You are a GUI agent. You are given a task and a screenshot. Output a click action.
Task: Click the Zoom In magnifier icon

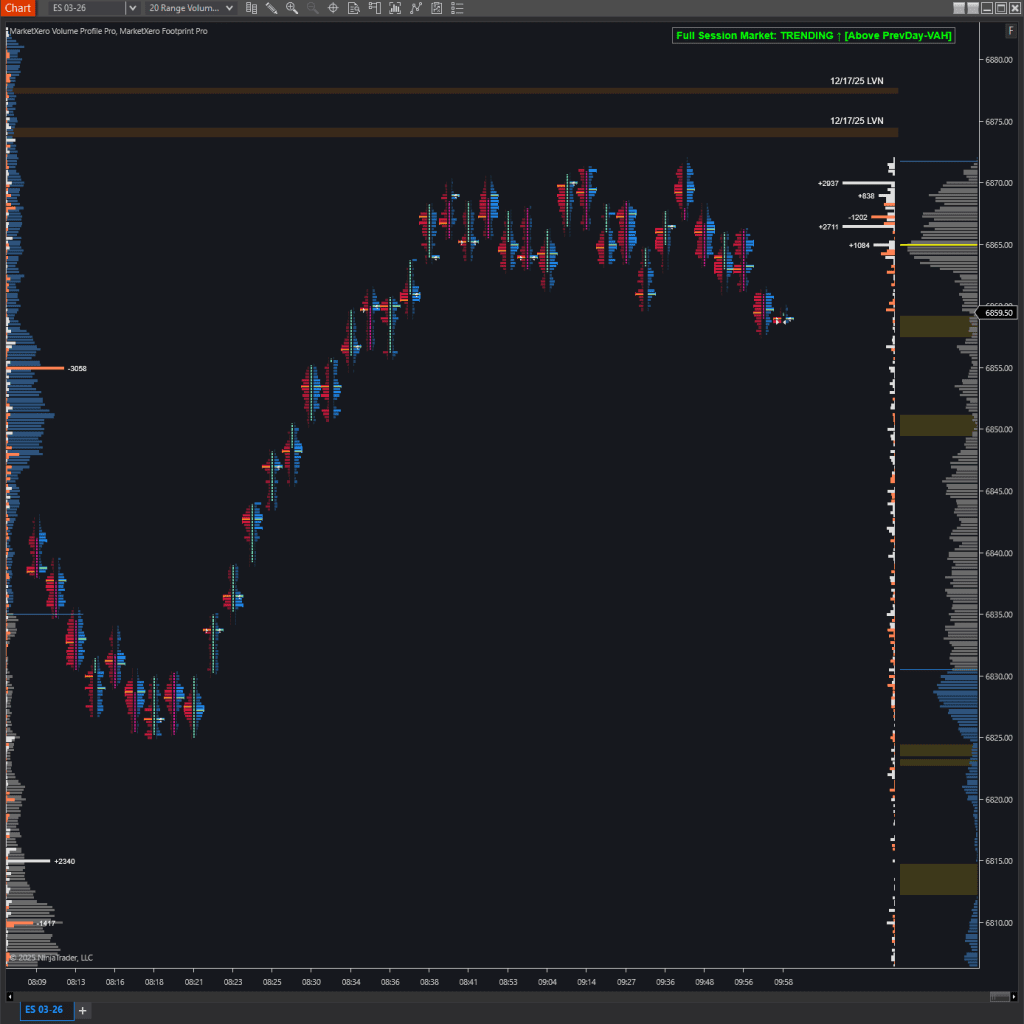pos(292,8)
